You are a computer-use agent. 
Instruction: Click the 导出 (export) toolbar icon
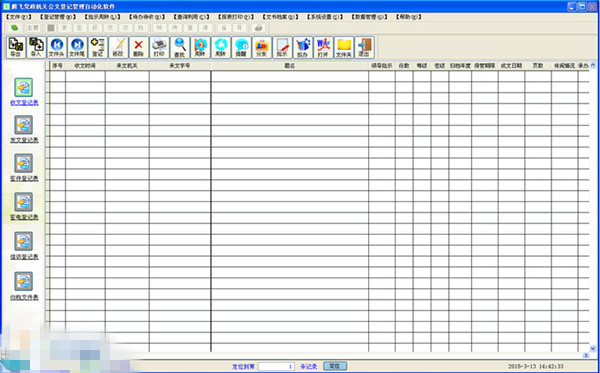click(x=16, y=47)
